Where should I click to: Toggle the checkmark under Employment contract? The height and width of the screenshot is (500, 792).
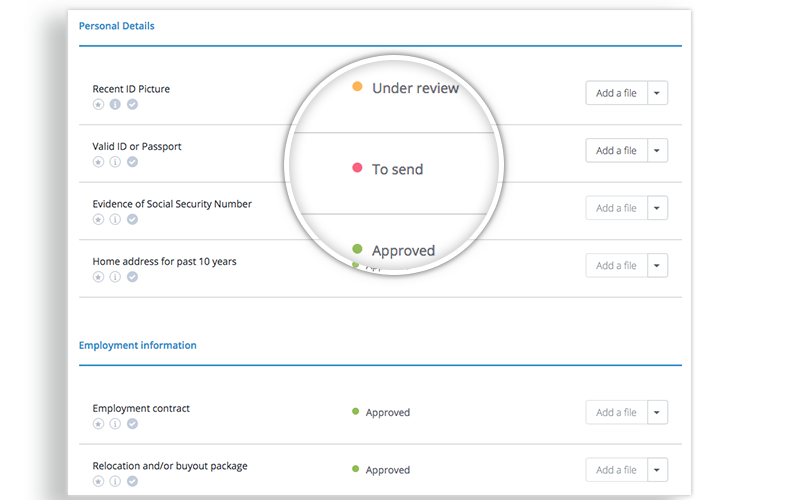pos(132,424)
